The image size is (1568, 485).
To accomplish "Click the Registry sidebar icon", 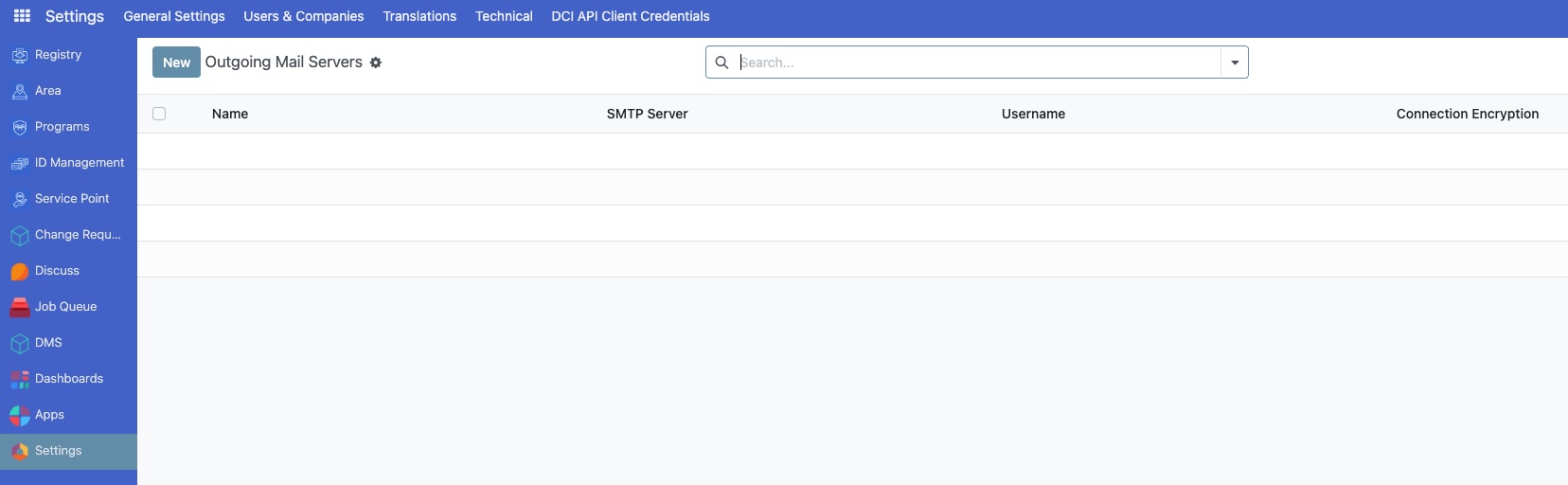I will pyautogui.click(x=20, y=56).
